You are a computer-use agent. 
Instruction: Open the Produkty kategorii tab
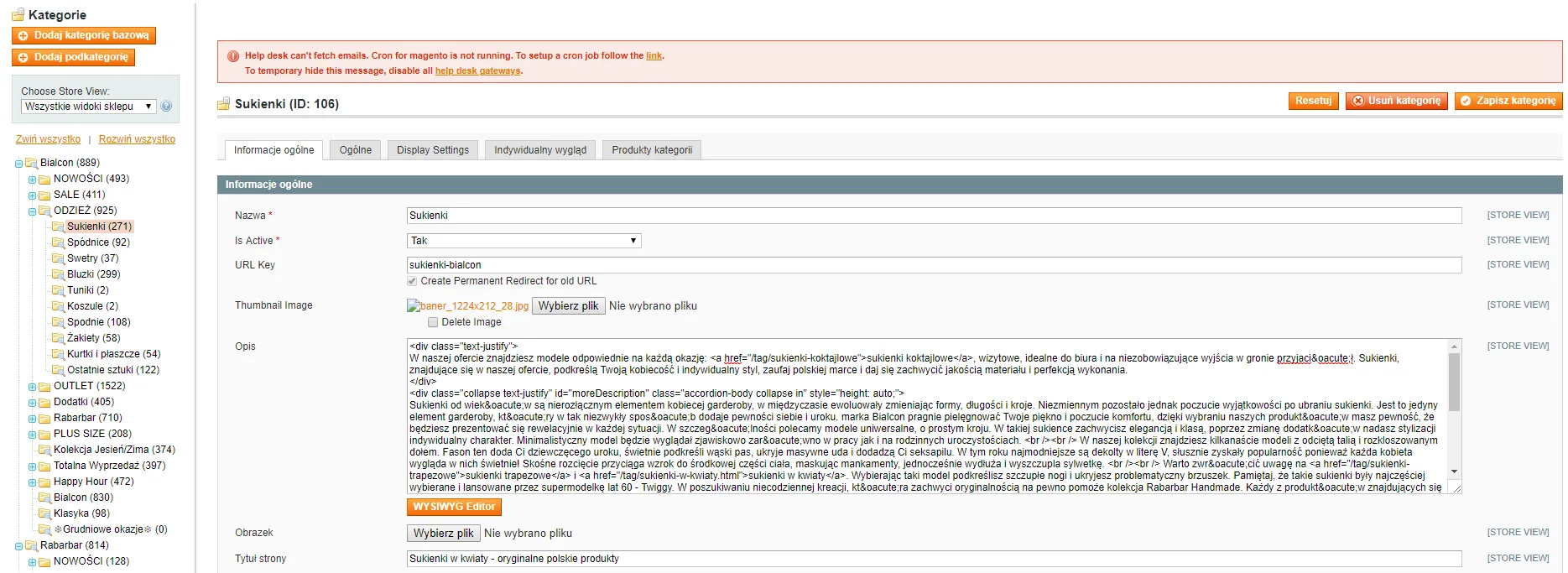tap(652, 150)
